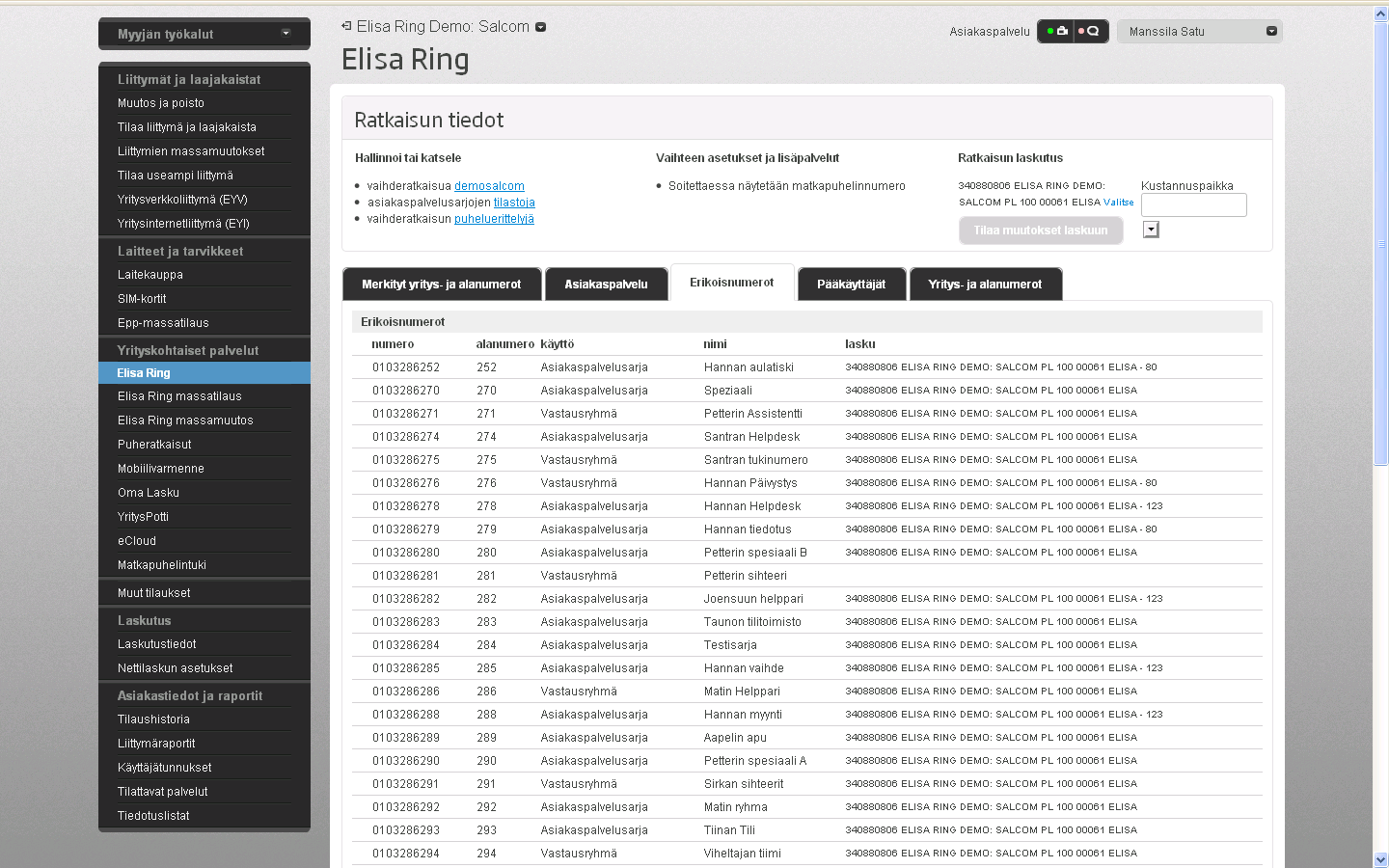Screen dimensions: 1389x868
Task: Click the Speziaali row name
Action: 728,391
